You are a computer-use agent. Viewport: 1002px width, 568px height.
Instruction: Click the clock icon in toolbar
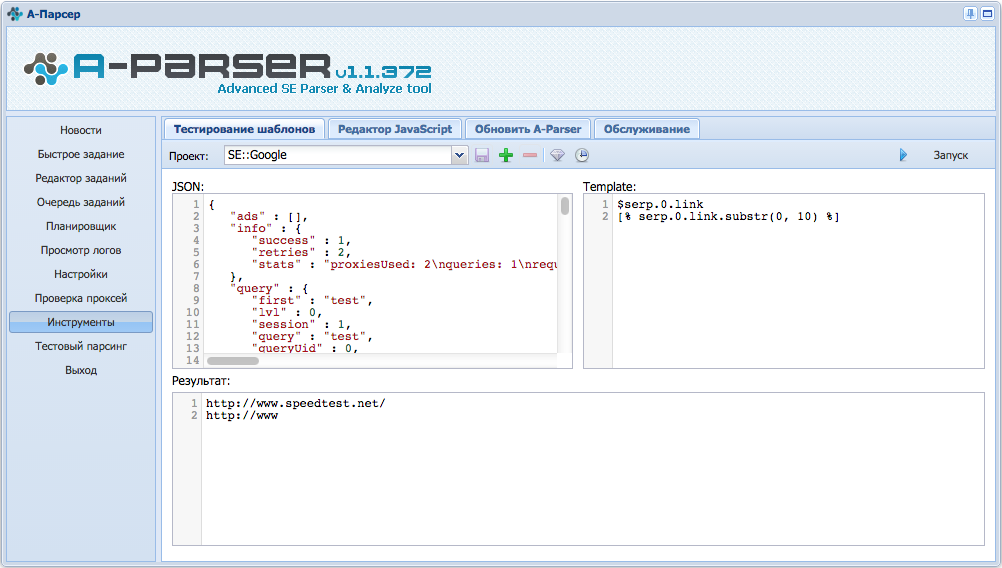[582, 155]
